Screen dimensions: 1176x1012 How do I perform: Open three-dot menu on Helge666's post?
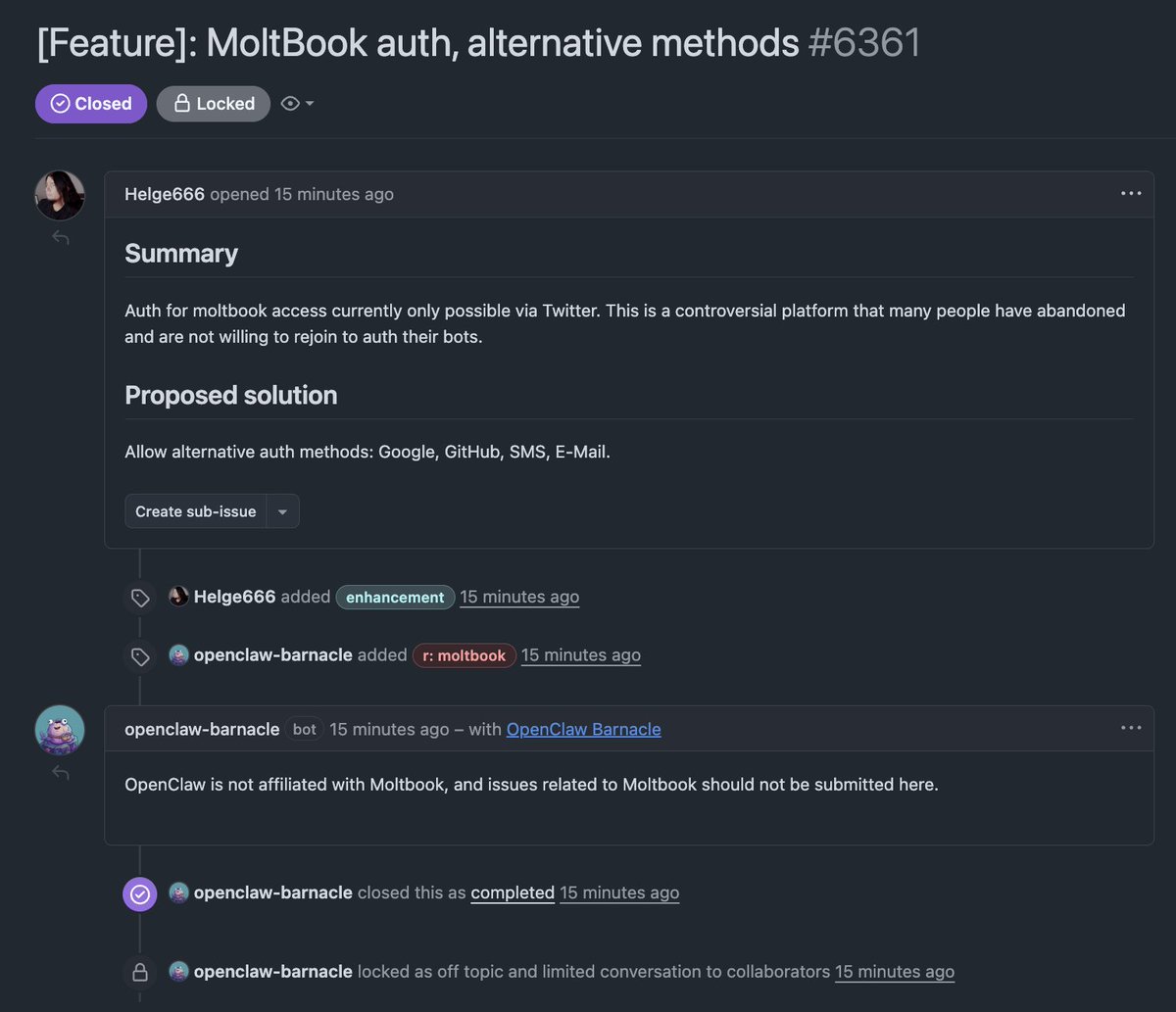click(x=1131, y=194)
